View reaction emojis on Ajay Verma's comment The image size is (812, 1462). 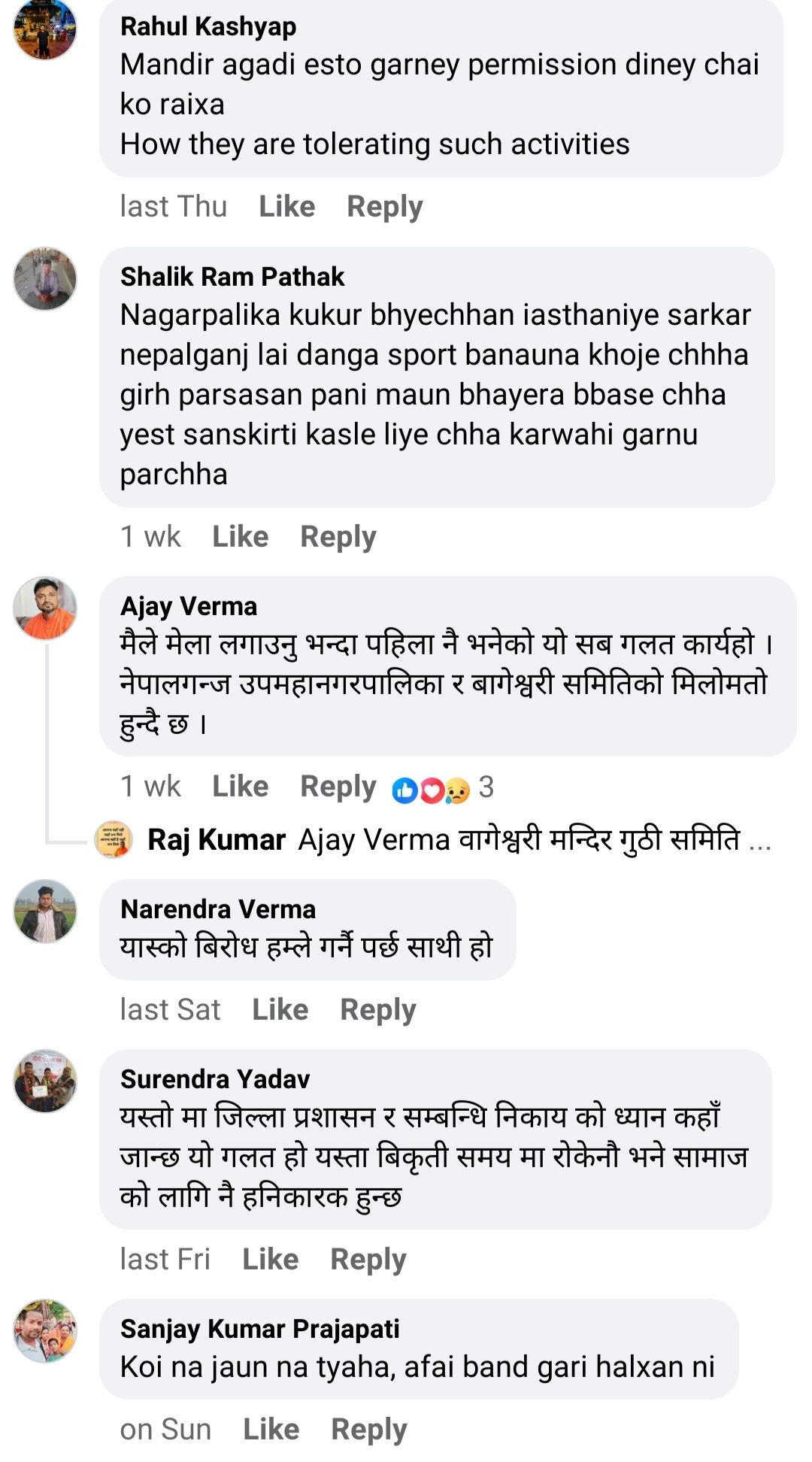[432, 789]
